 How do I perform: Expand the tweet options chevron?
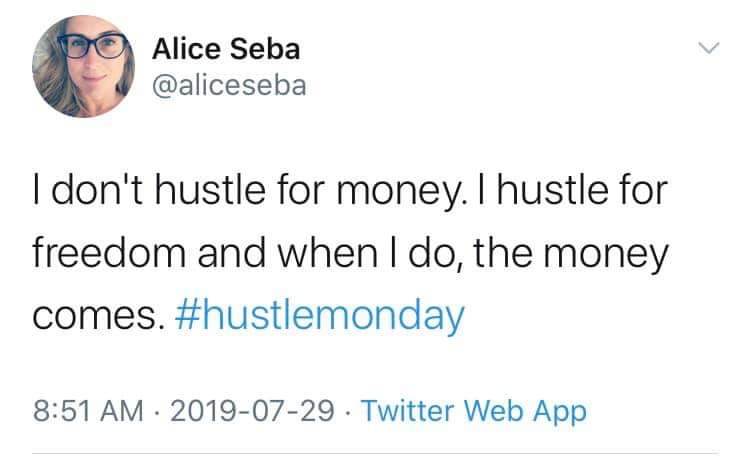point(708,48)
